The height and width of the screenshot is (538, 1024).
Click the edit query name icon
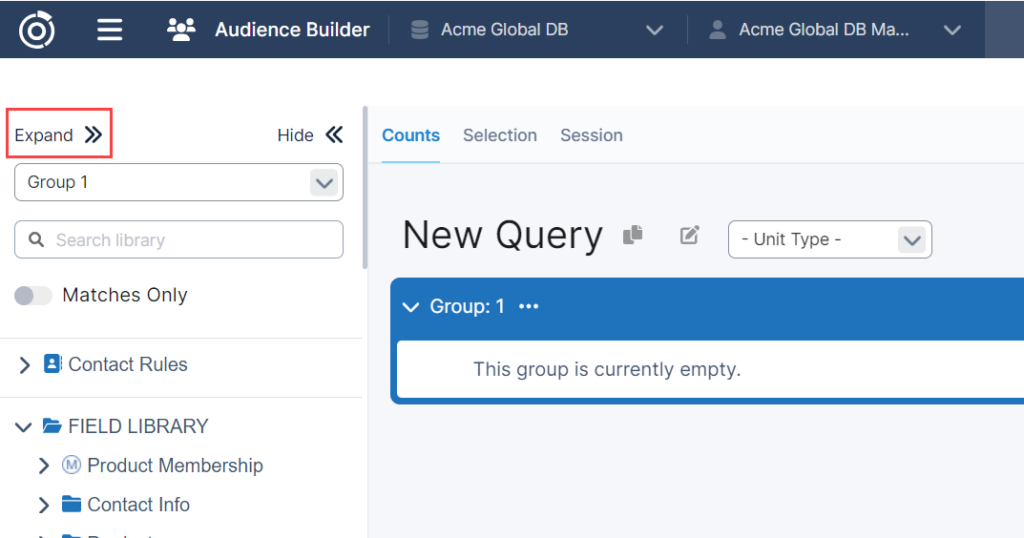(689, 235)
